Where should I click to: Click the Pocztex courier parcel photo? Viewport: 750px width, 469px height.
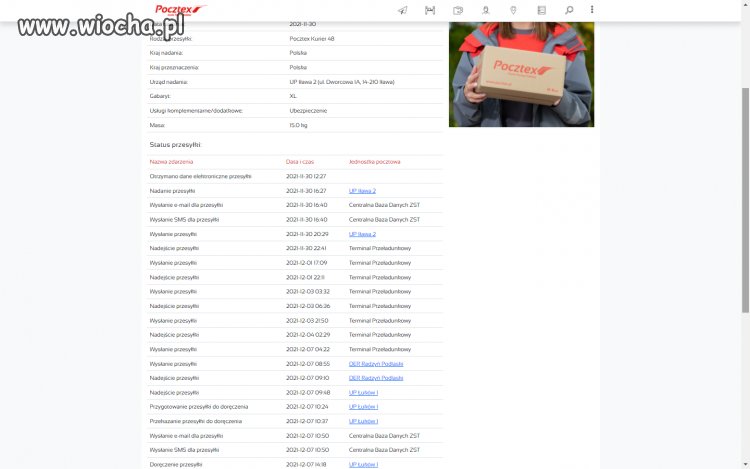[x=521, y=74]
